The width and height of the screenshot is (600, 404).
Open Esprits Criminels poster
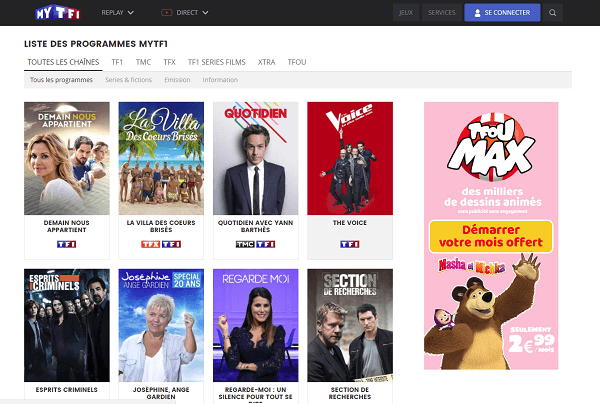pyautogui.click(x=67, y=325)
